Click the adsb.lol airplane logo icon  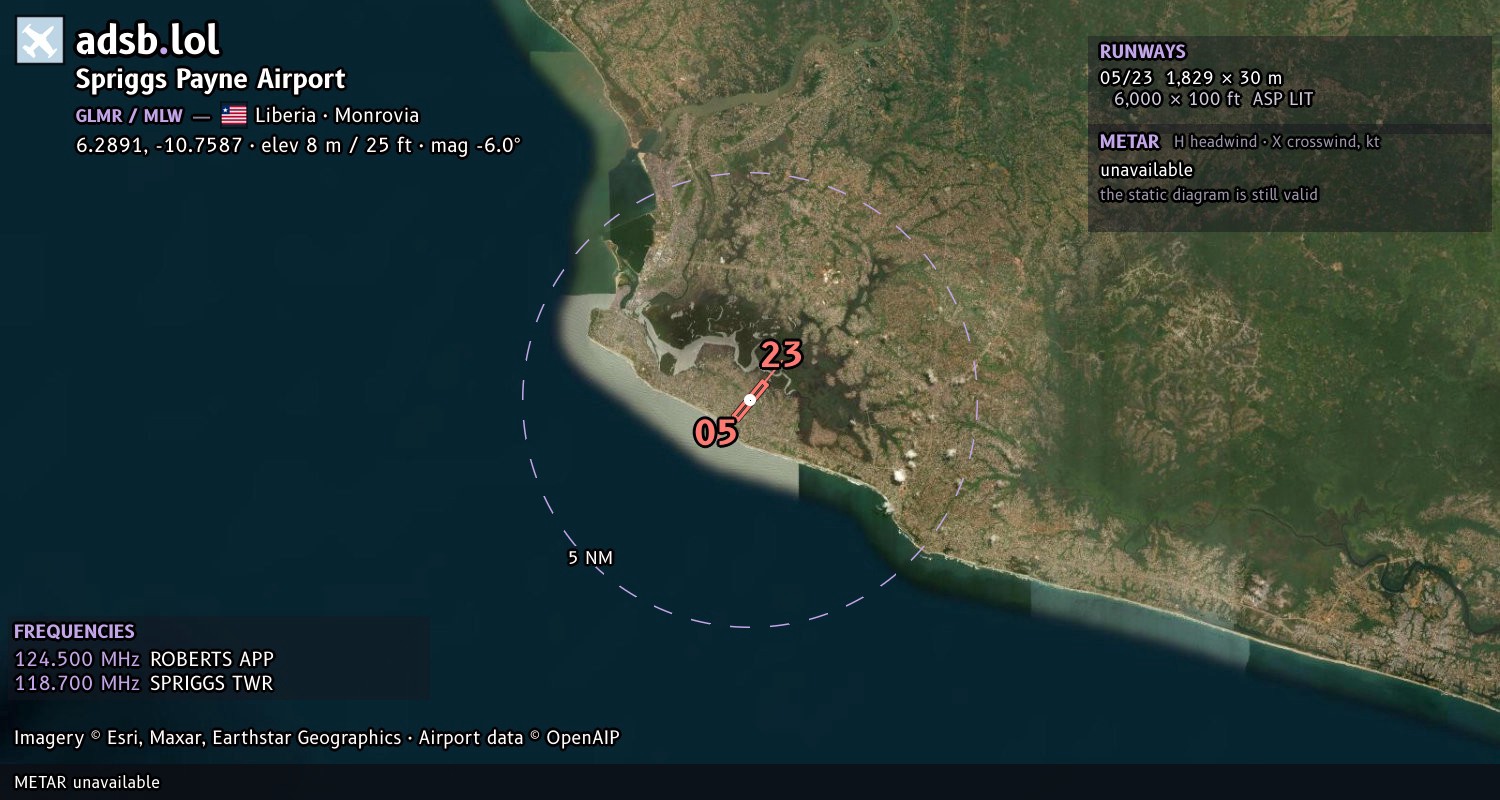click(x=40, y=41)
